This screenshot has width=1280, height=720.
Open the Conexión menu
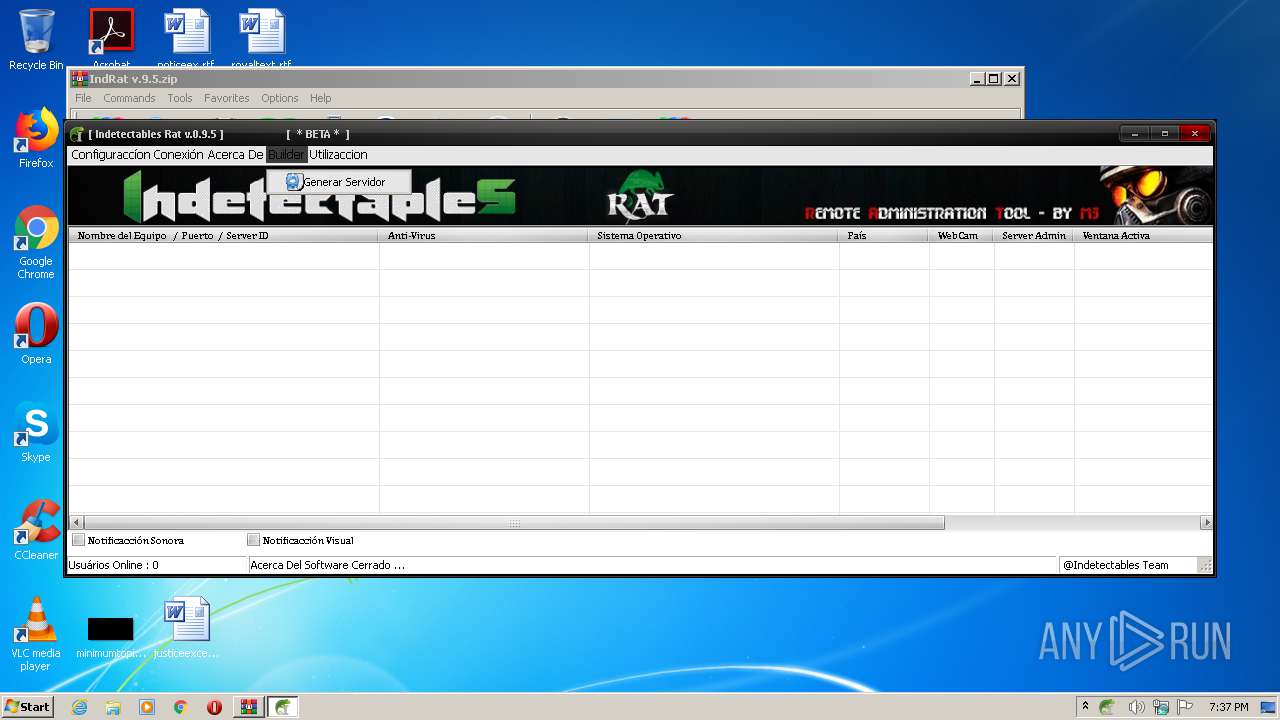coord(178,155)
